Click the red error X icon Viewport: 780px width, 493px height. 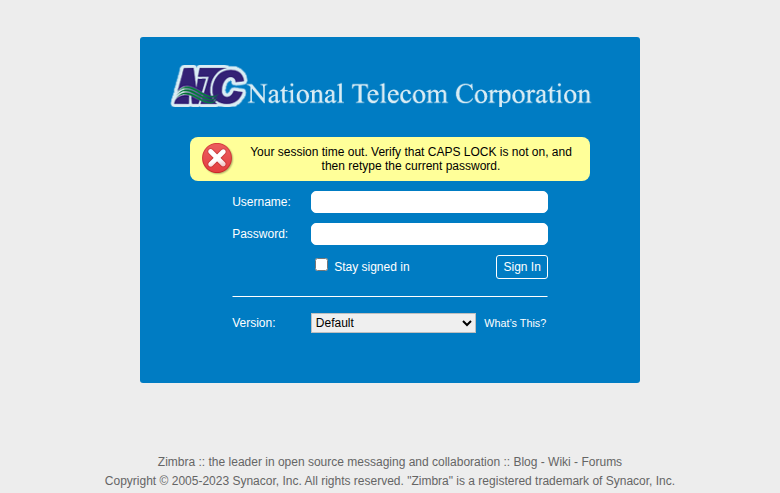pos(217,158)
